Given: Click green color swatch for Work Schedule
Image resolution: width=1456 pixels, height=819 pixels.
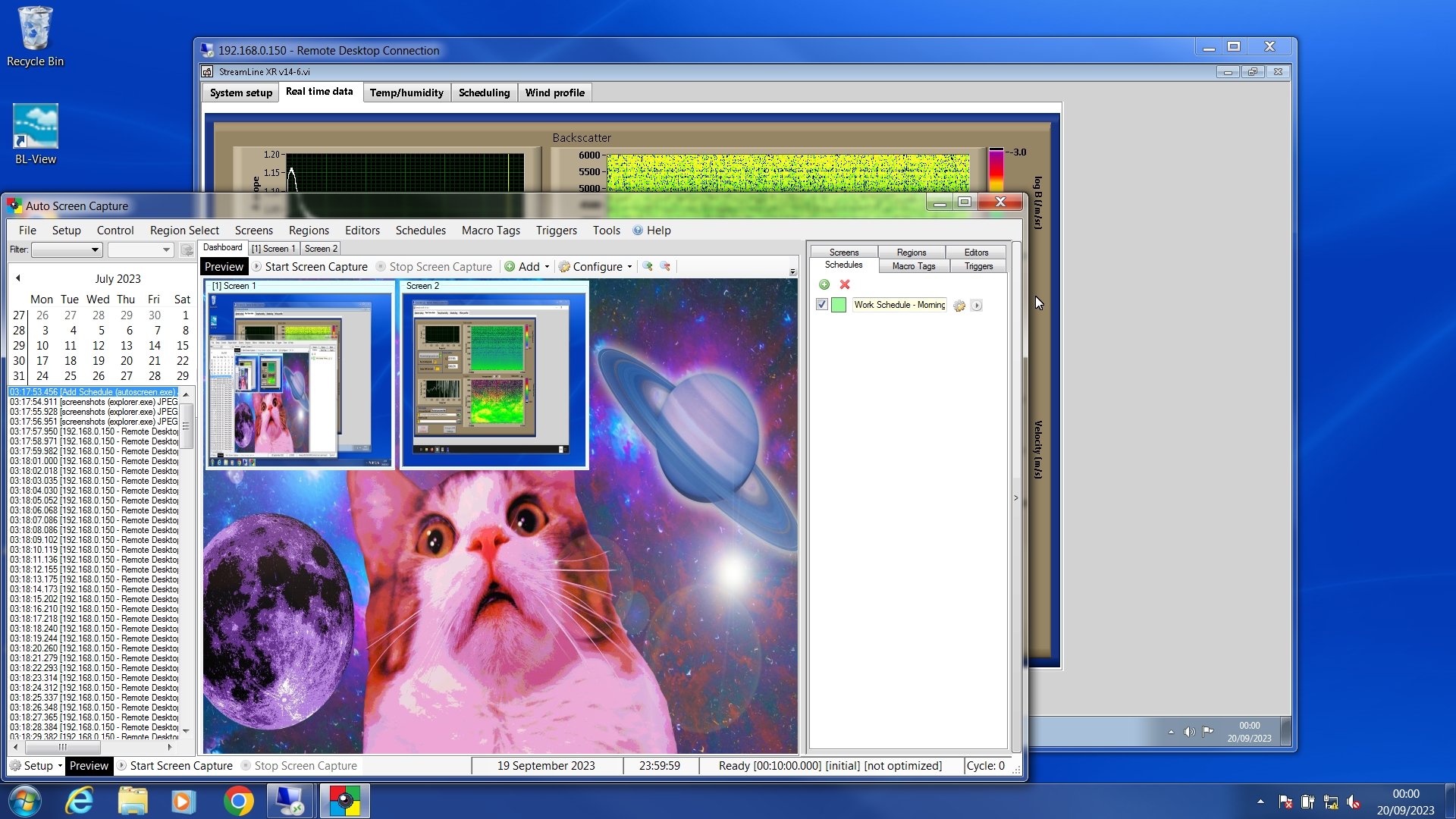Looking at the screenshot, I should (x=839, y=305).
